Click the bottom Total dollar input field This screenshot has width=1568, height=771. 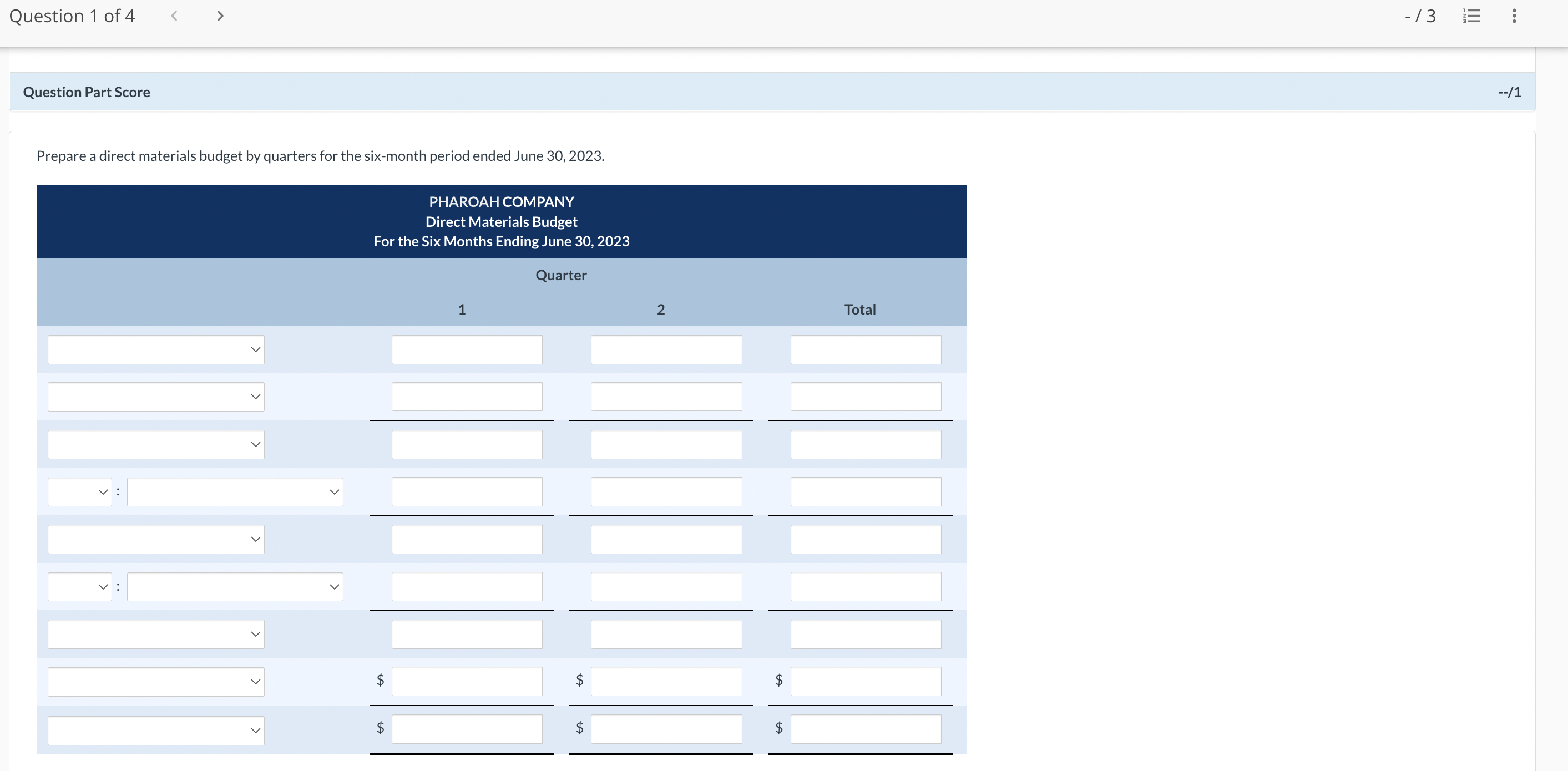(865, 729)
